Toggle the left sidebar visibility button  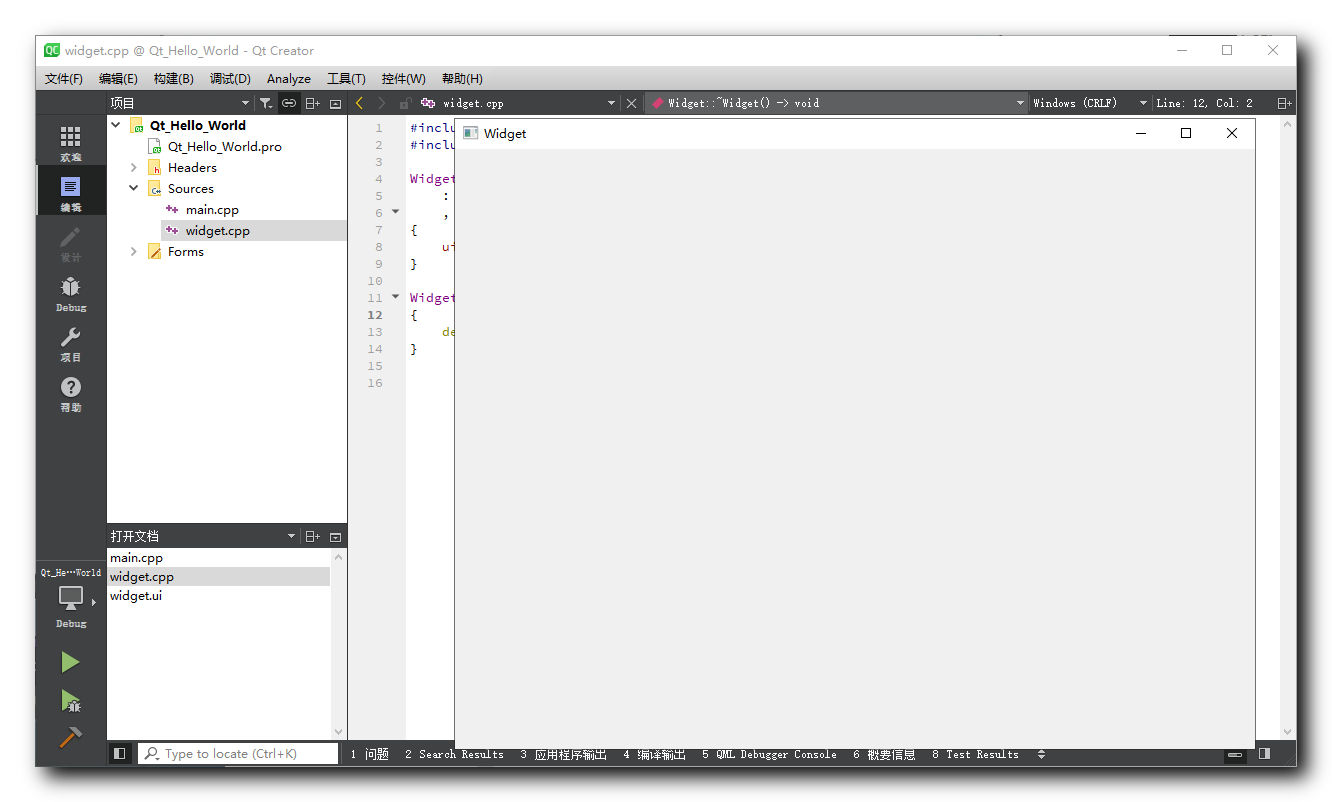(119, 754)
